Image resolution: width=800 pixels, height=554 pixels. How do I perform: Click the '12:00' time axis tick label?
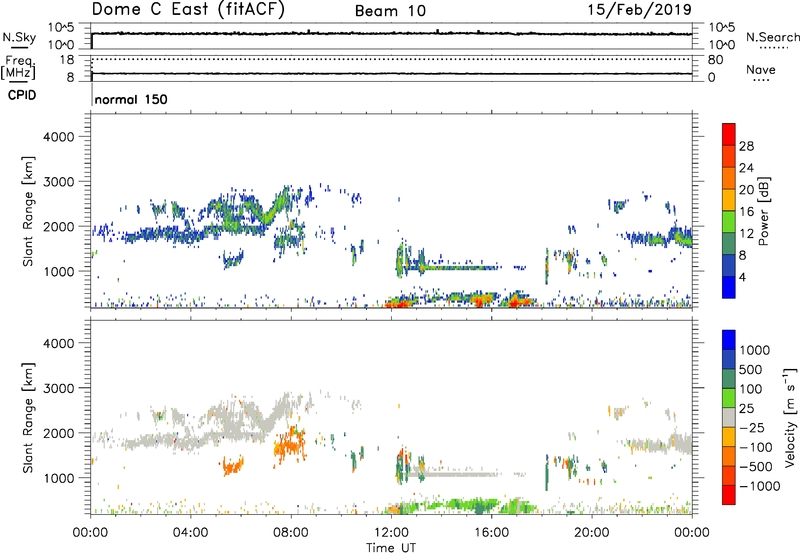pos(391,533)
